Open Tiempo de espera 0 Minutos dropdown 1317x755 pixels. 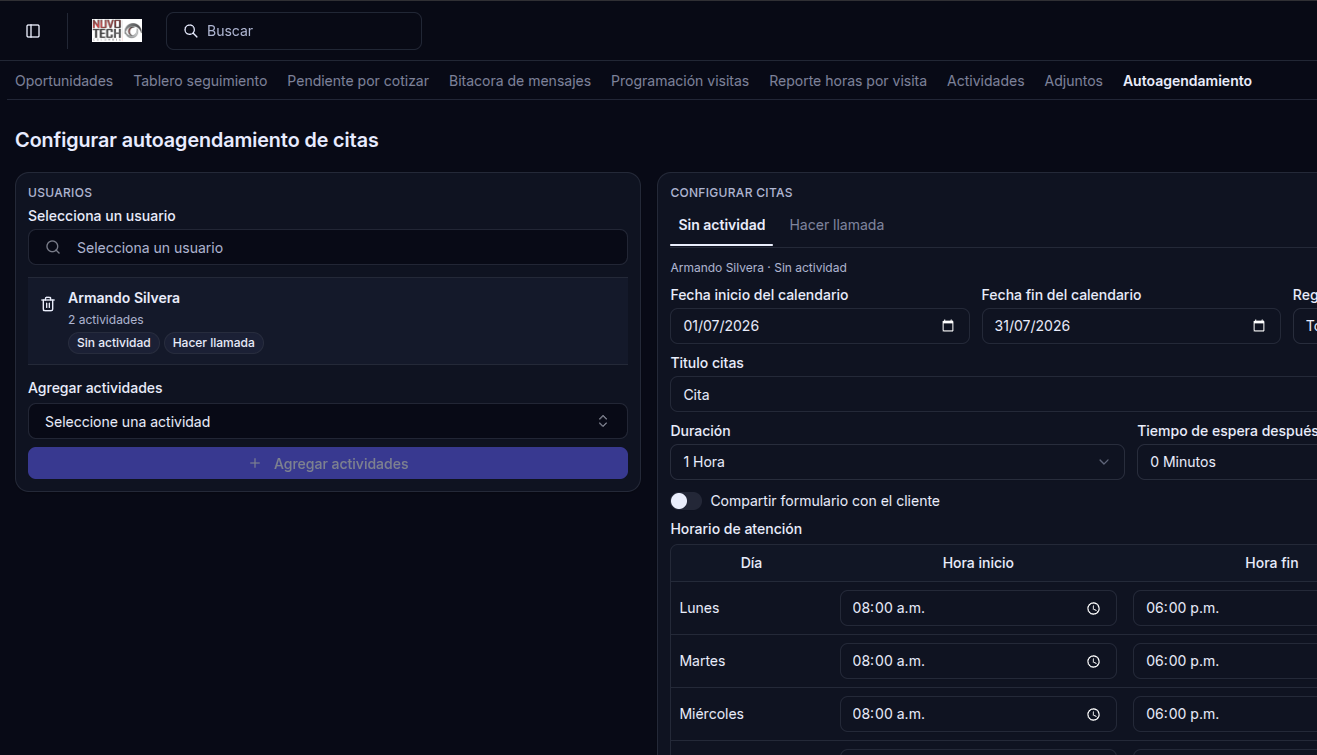click(x=1227, y=462)
